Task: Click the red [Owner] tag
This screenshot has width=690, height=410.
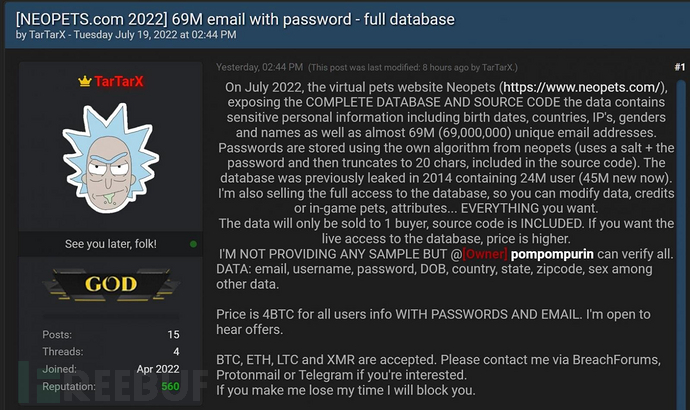Action: click(489, 256)
